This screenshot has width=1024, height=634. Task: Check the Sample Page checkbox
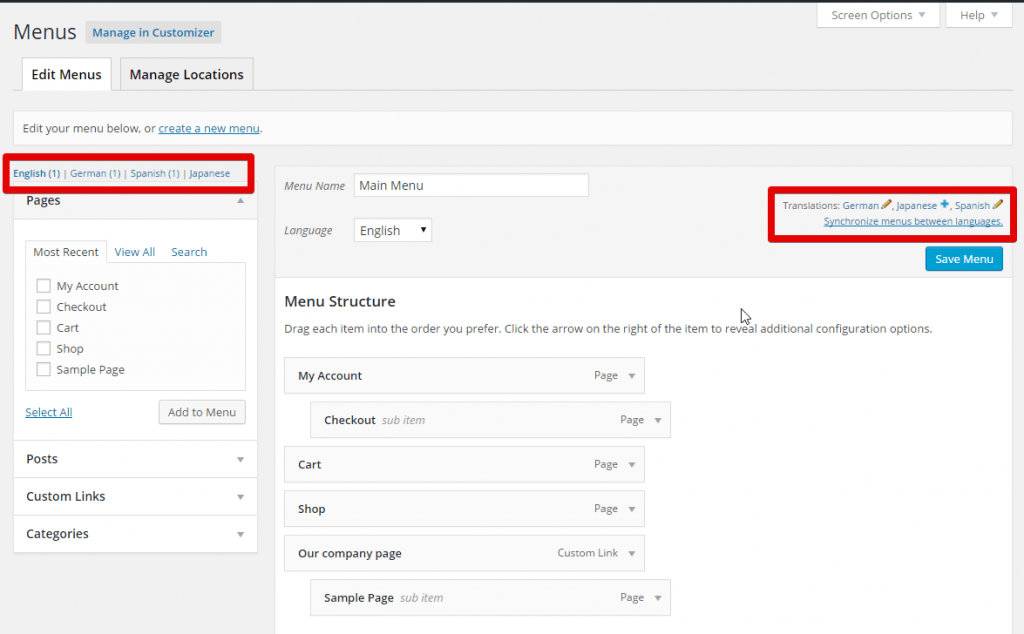(43, 369)
